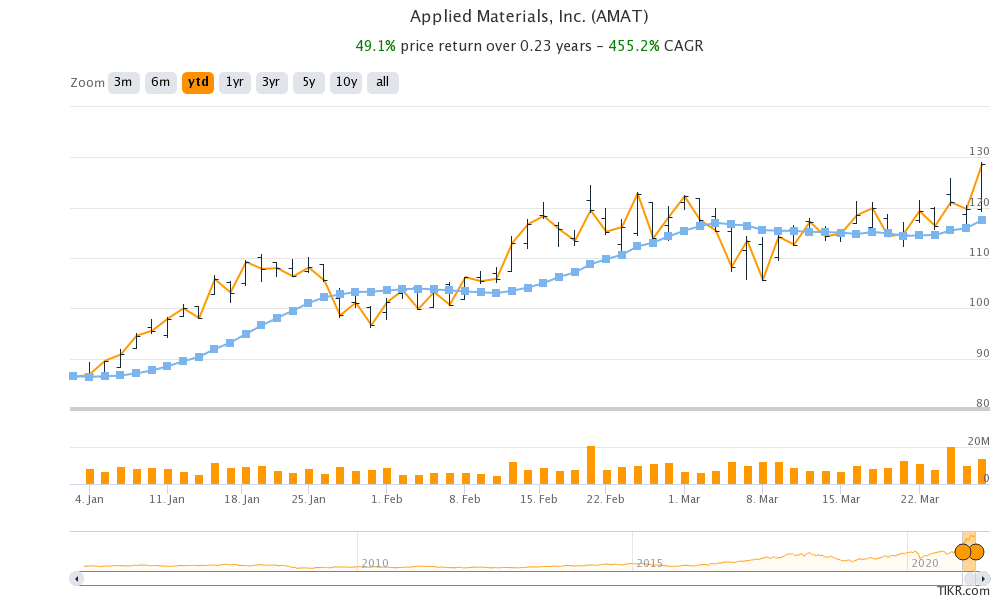Click the 8. Mar axis label
1000x600 pixels.
click(762, 499)
